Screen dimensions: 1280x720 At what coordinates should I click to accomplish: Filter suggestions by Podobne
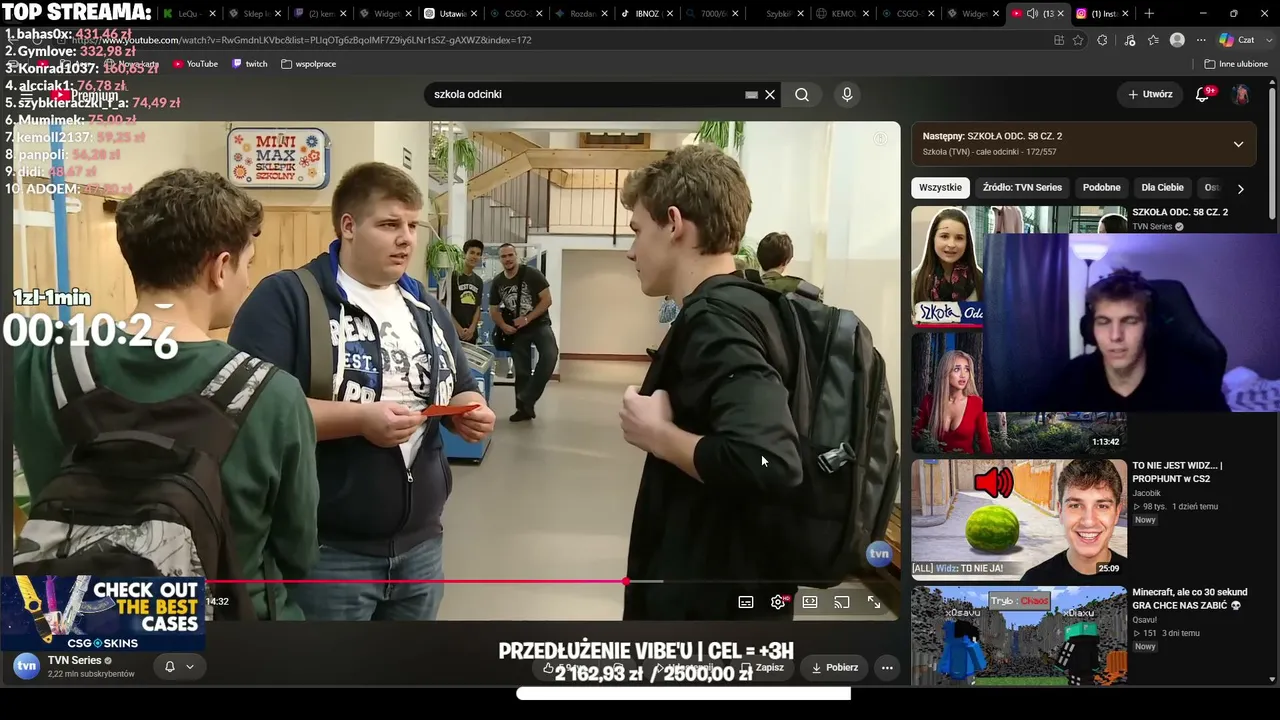pyautogui.click(x=1101, y=187)
